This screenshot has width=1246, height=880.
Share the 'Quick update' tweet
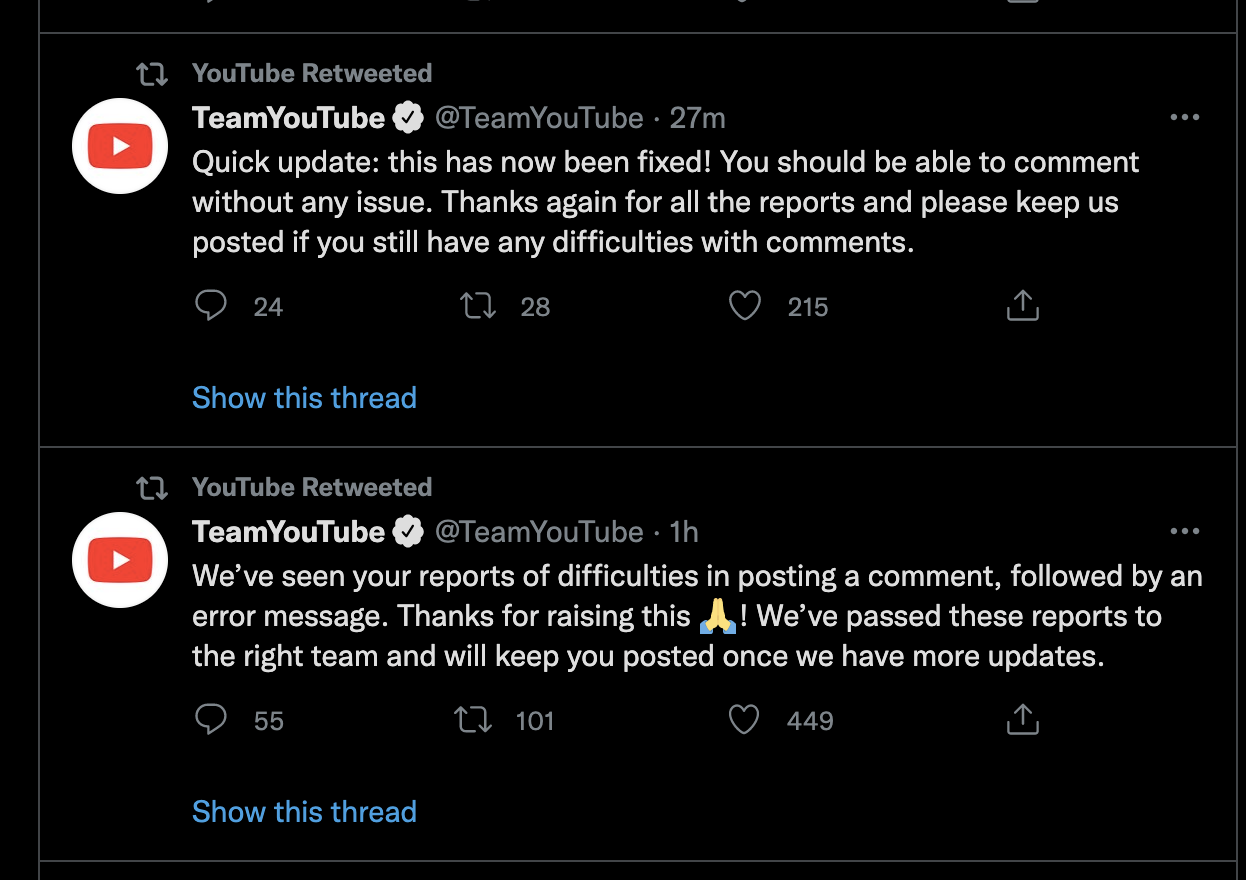point(1022,306)
